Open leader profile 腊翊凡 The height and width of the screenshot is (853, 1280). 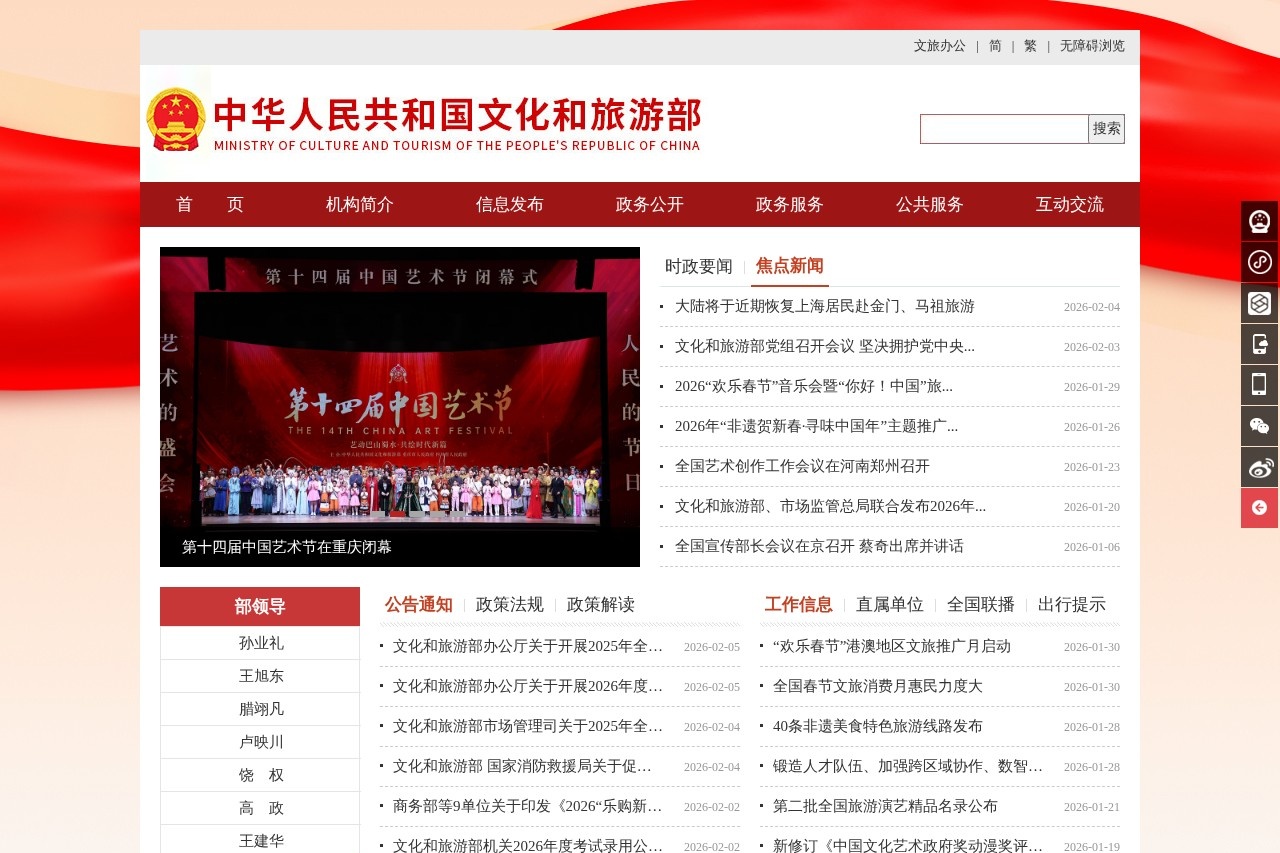[261, 709]
